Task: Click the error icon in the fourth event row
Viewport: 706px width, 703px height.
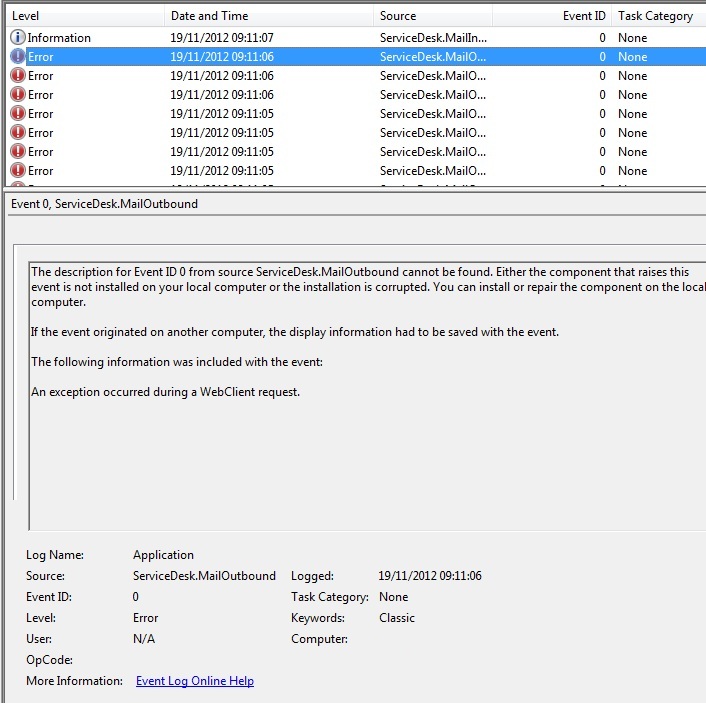Action: click(x=17, y=94)
